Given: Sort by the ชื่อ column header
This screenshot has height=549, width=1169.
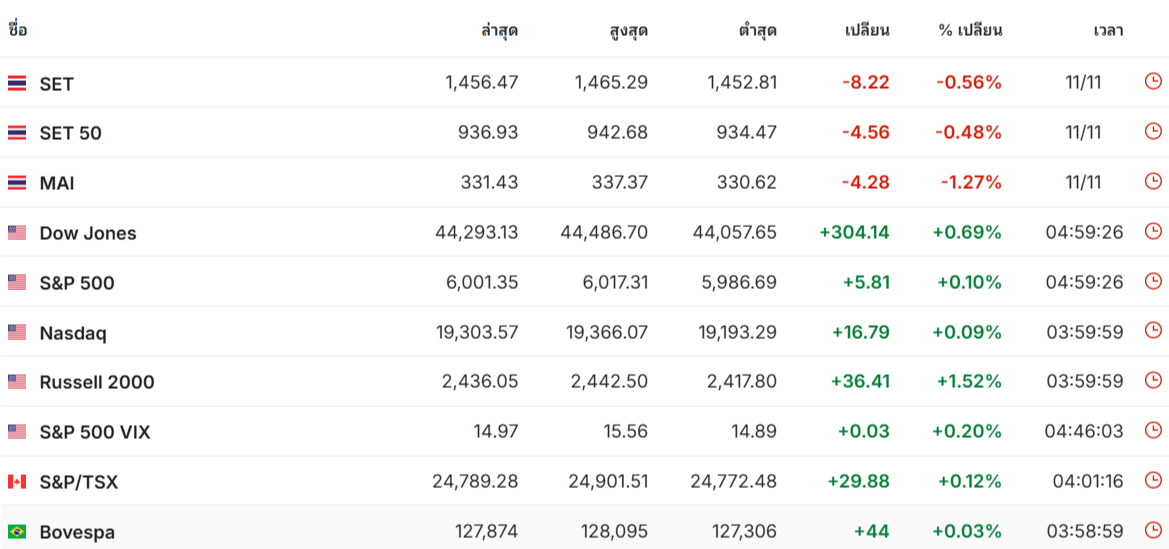Looking at the screenshot, I should pos(18,30).
